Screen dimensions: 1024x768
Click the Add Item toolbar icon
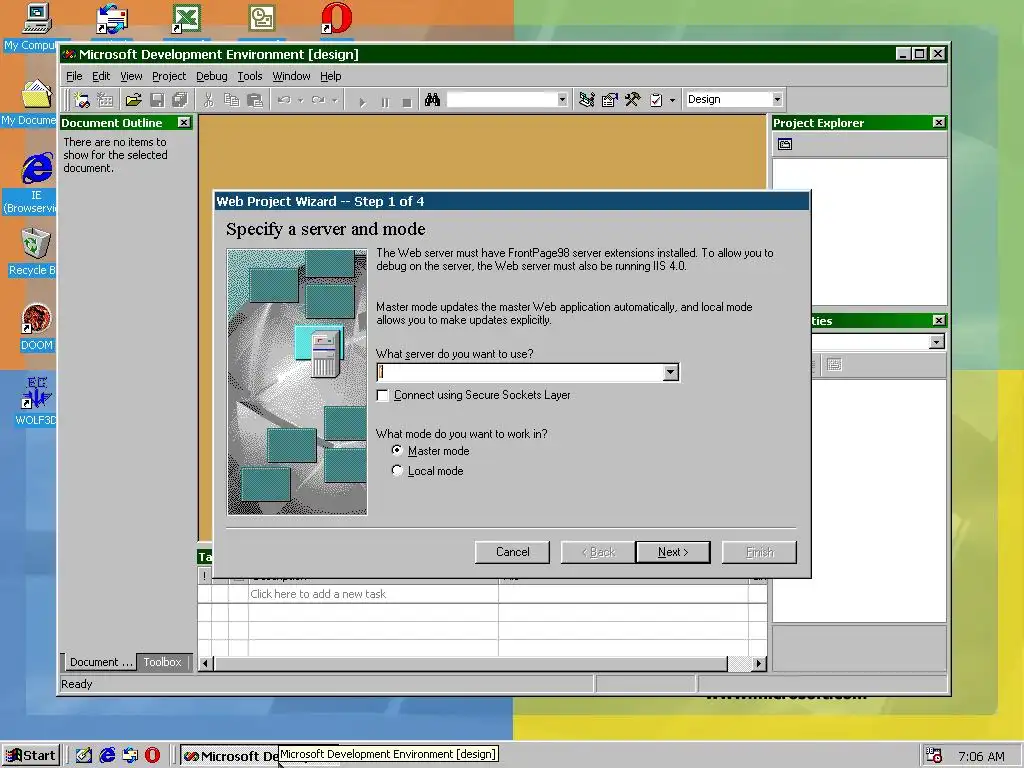pyautogui.click(x=105, y=100)
